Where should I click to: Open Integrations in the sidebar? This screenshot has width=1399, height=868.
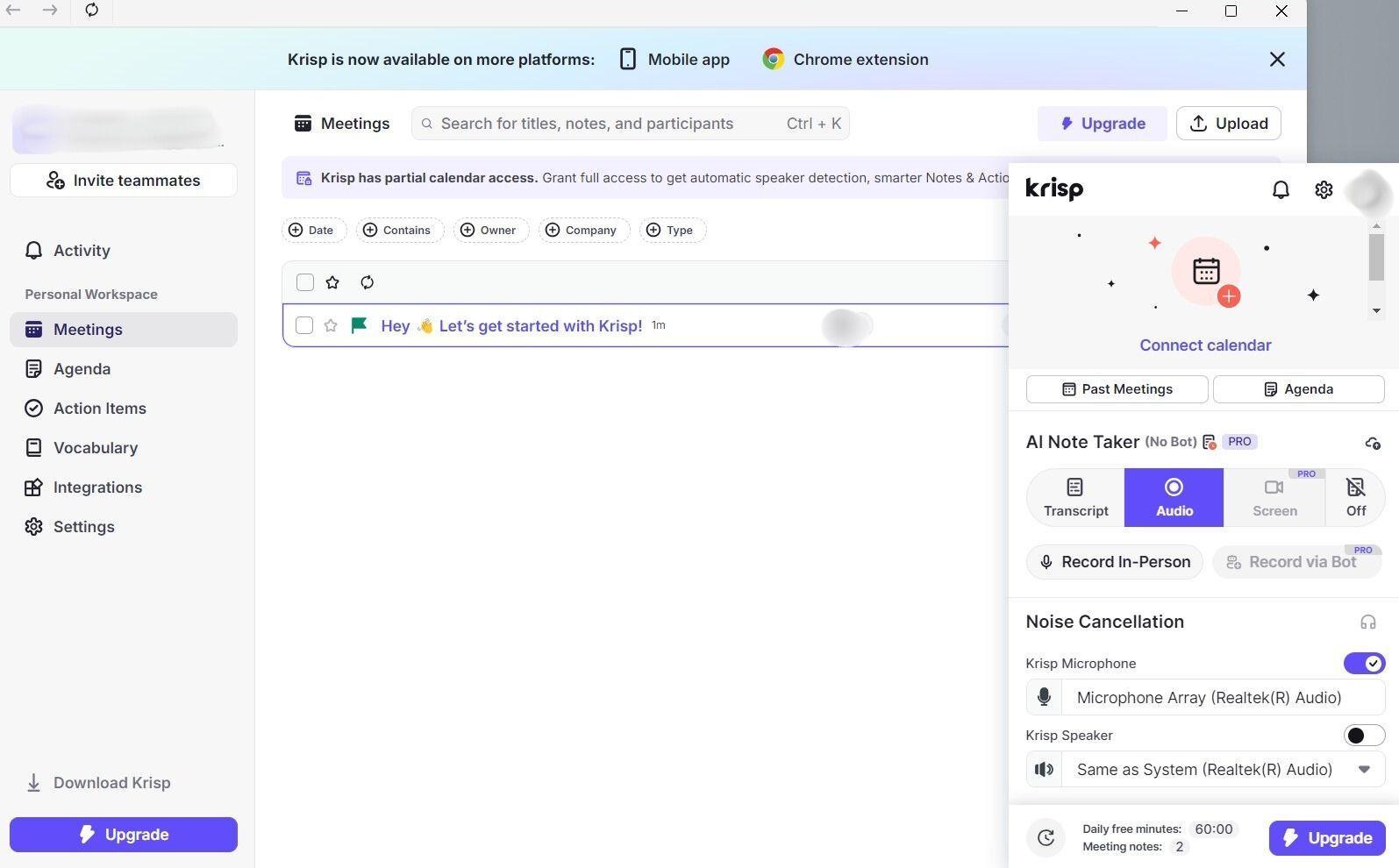click(124, 487)
